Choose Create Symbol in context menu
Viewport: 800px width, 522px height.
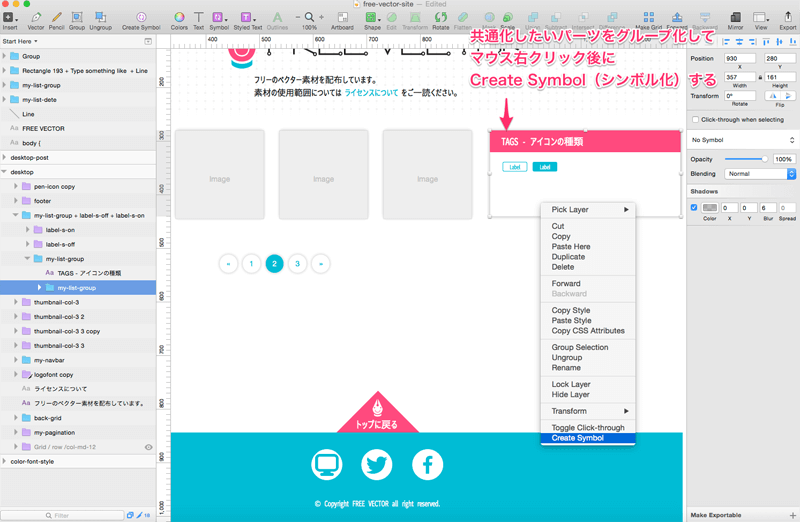click(577, 438)
